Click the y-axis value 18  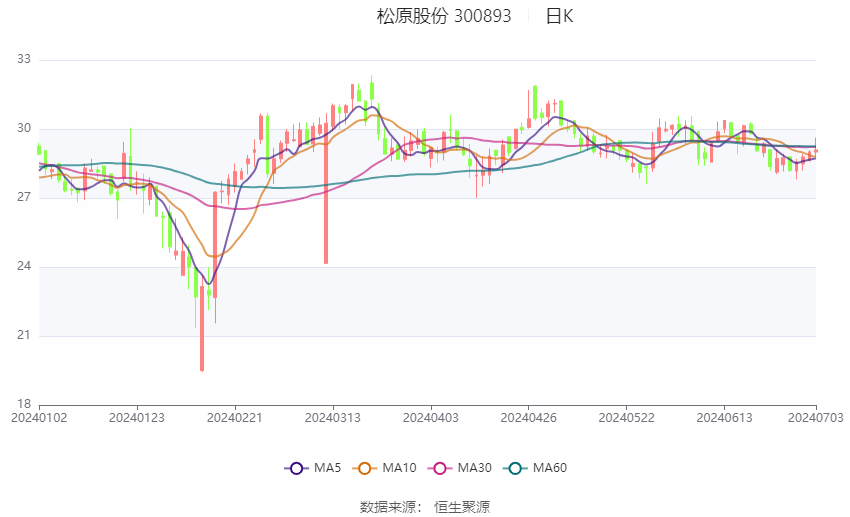point(24,404)
